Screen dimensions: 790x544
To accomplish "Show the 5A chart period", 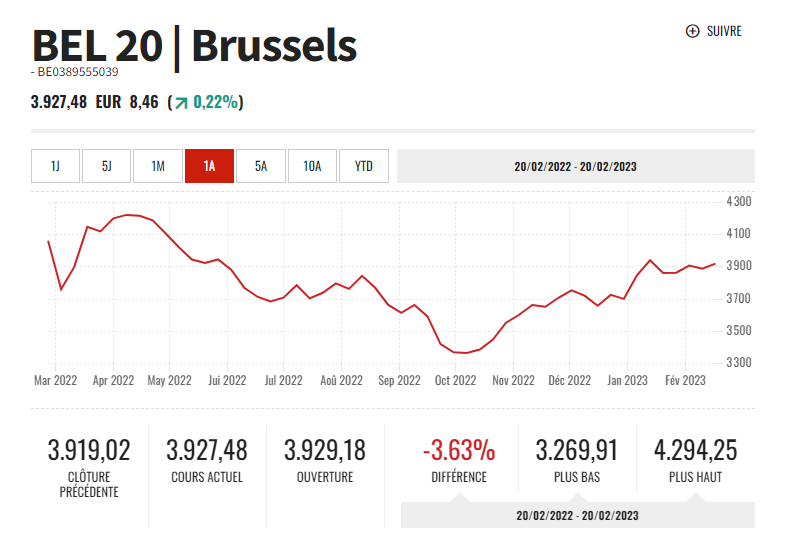I will click(261, 166).
